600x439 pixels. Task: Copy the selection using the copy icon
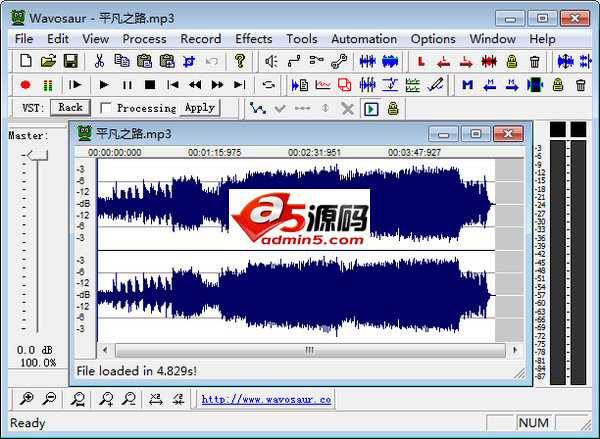pos(122,61)
